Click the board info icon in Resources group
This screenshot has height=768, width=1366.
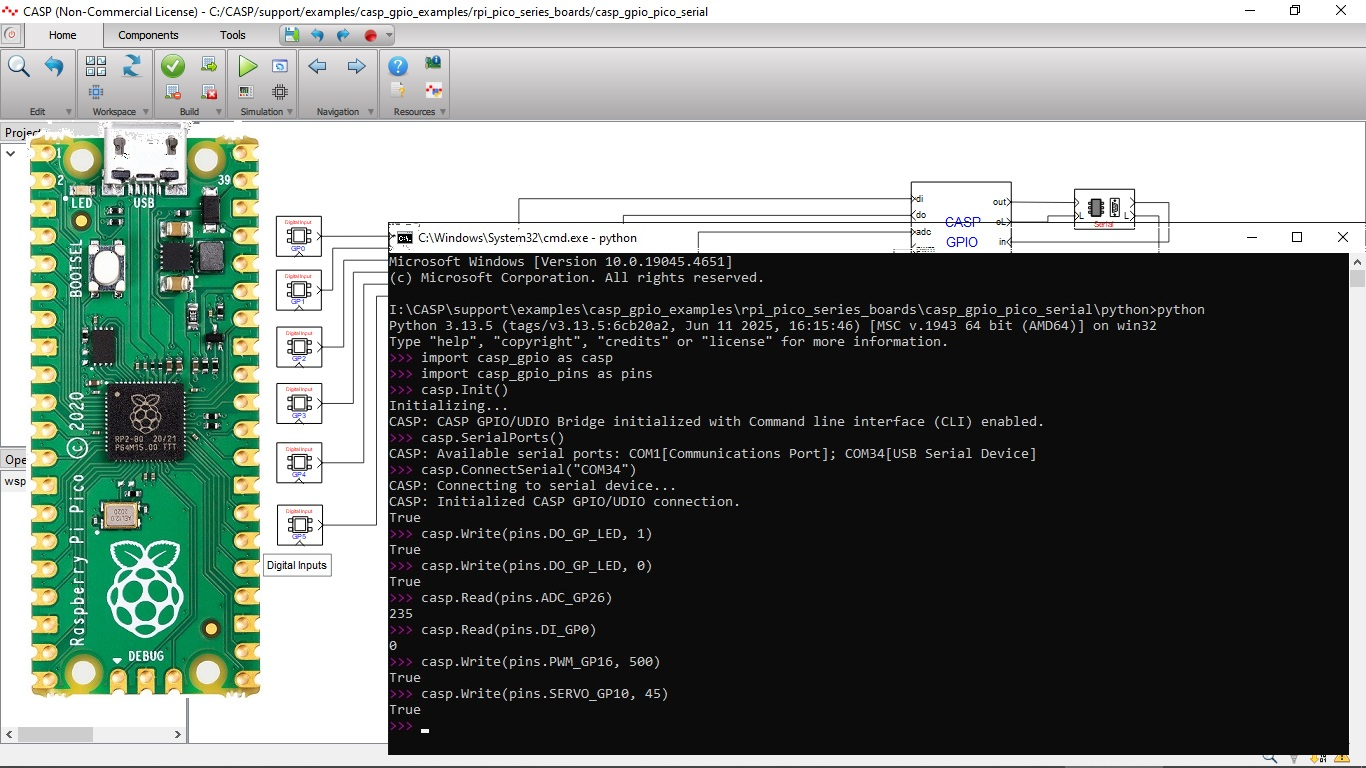click(433, 63)
